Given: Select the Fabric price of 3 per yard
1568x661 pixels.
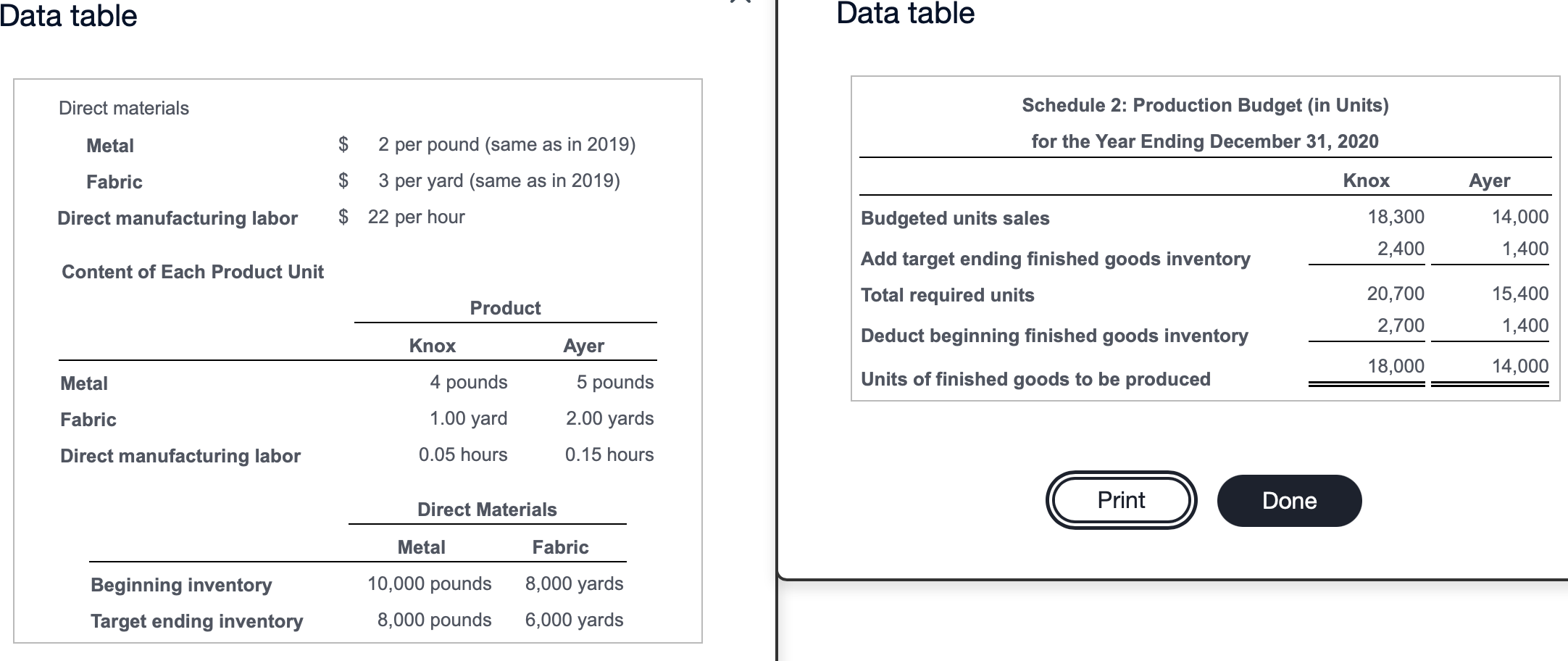Looking at the screenshot, I should click(x=500, y=181).
